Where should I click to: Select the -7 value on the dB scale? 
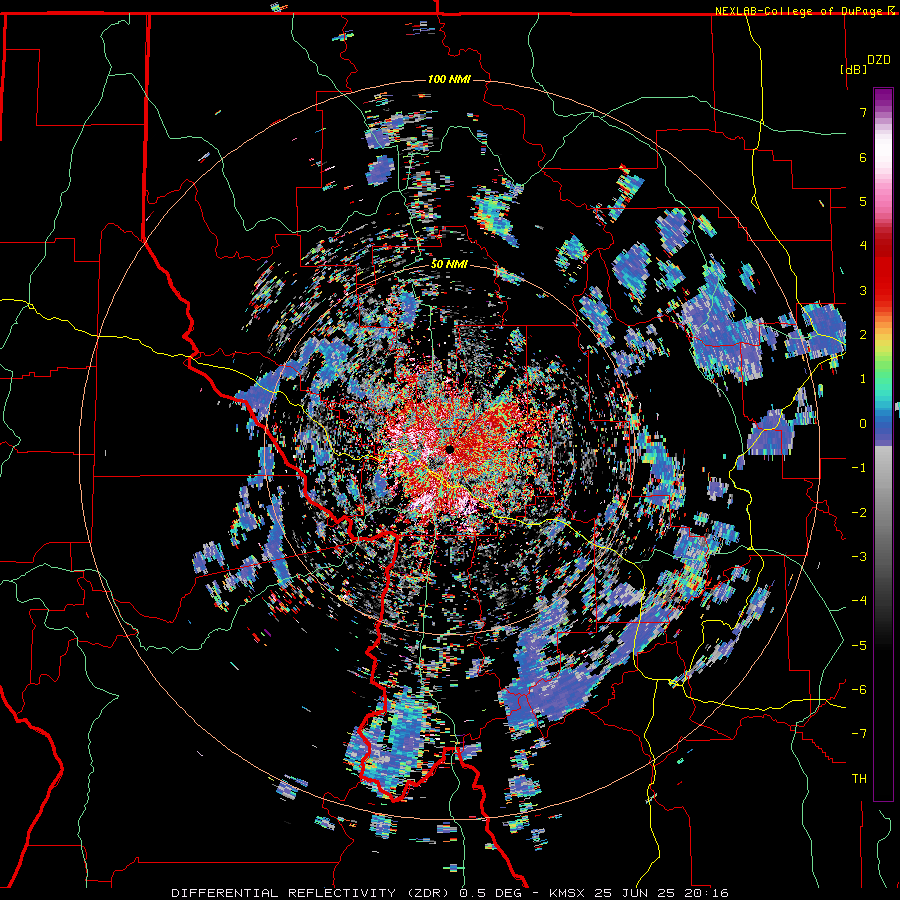coord(859,734)
